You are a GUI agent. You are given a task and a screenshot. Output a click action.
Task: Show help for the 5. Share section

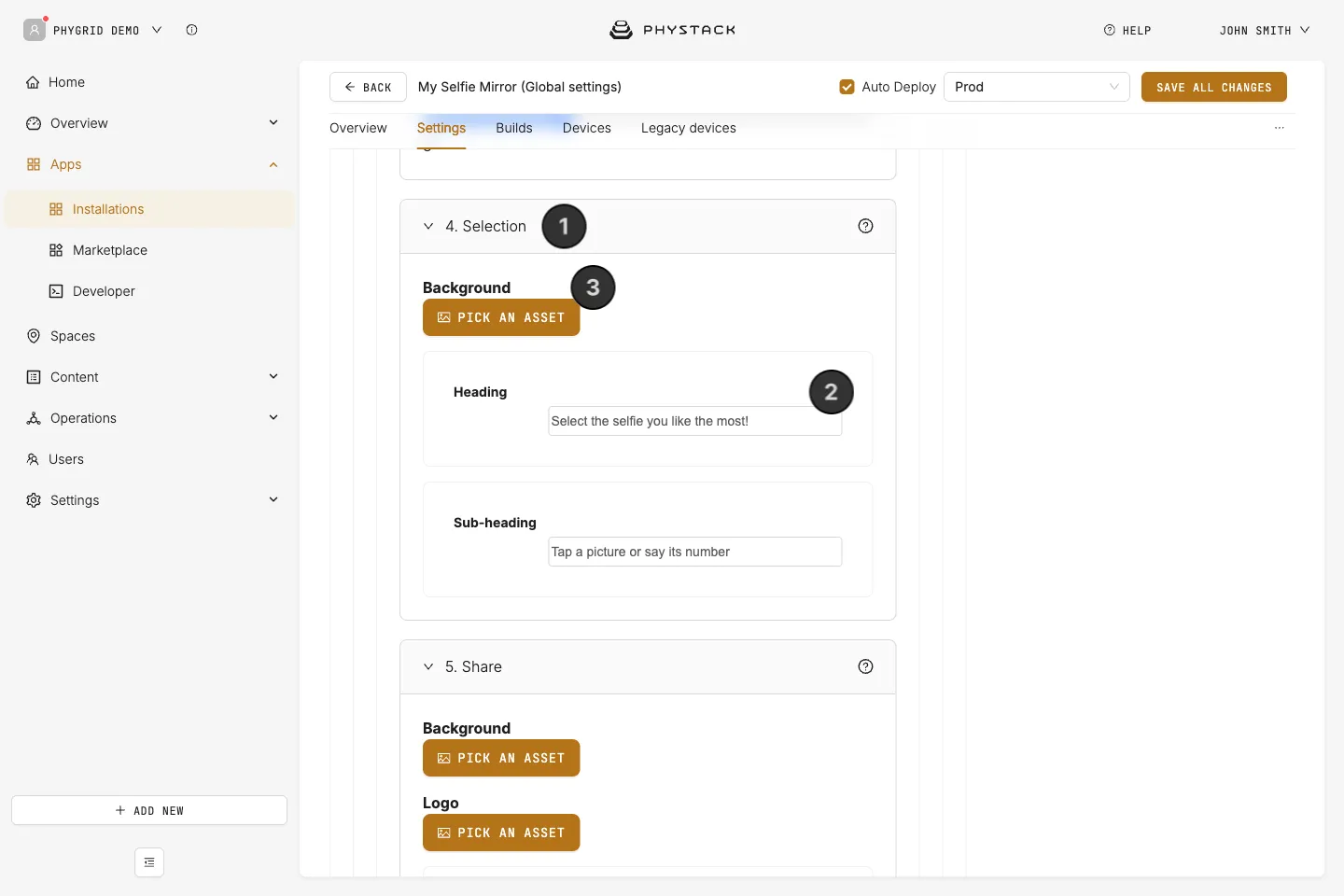point(865,666)
